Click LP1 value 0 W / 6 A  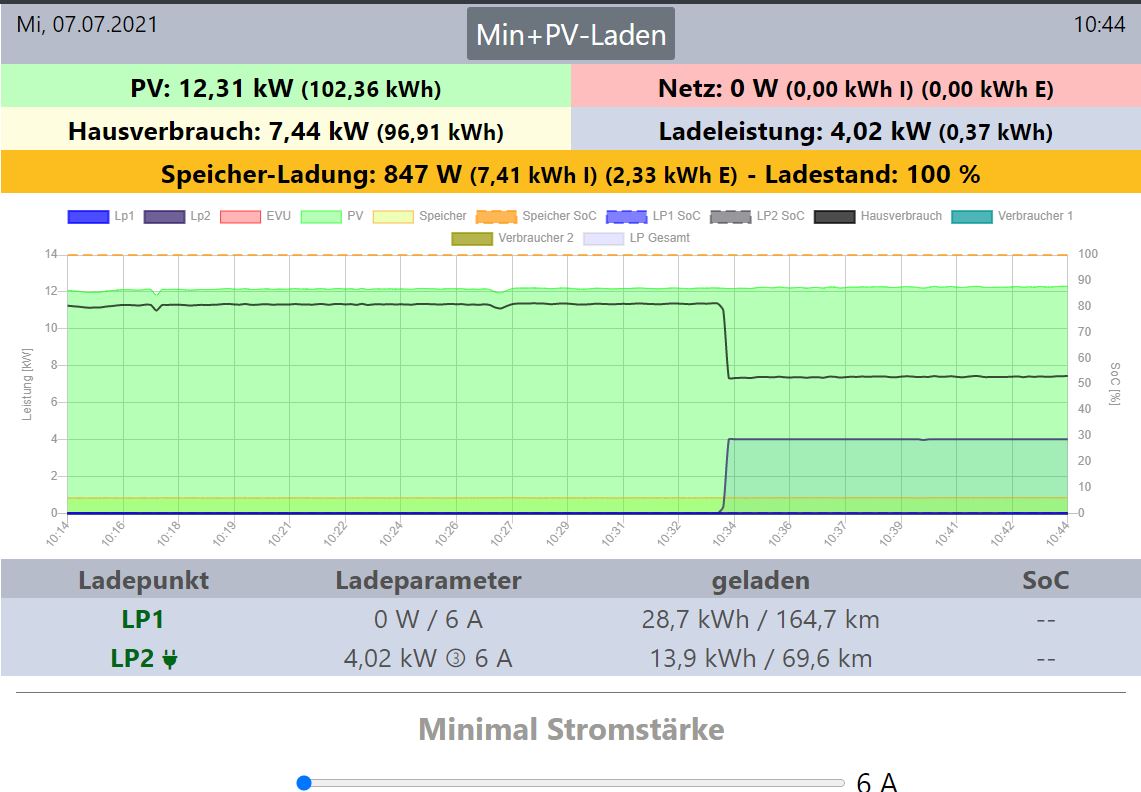click(428, 619)
